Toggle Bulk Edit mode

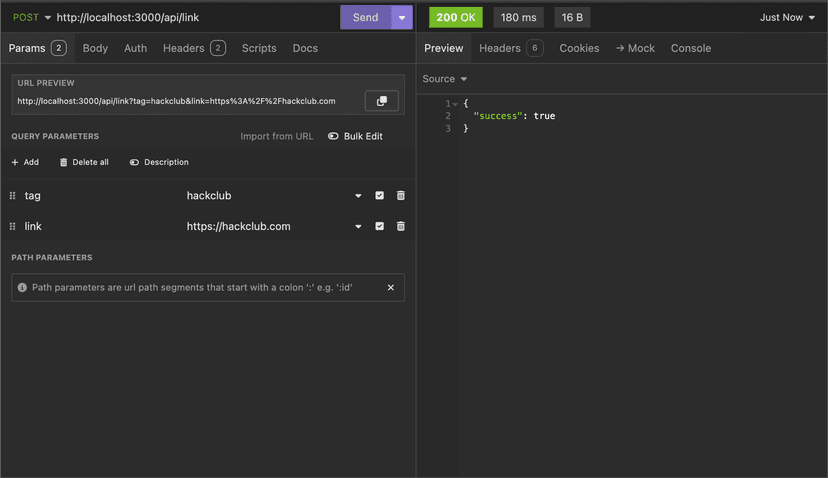(355, 136)
